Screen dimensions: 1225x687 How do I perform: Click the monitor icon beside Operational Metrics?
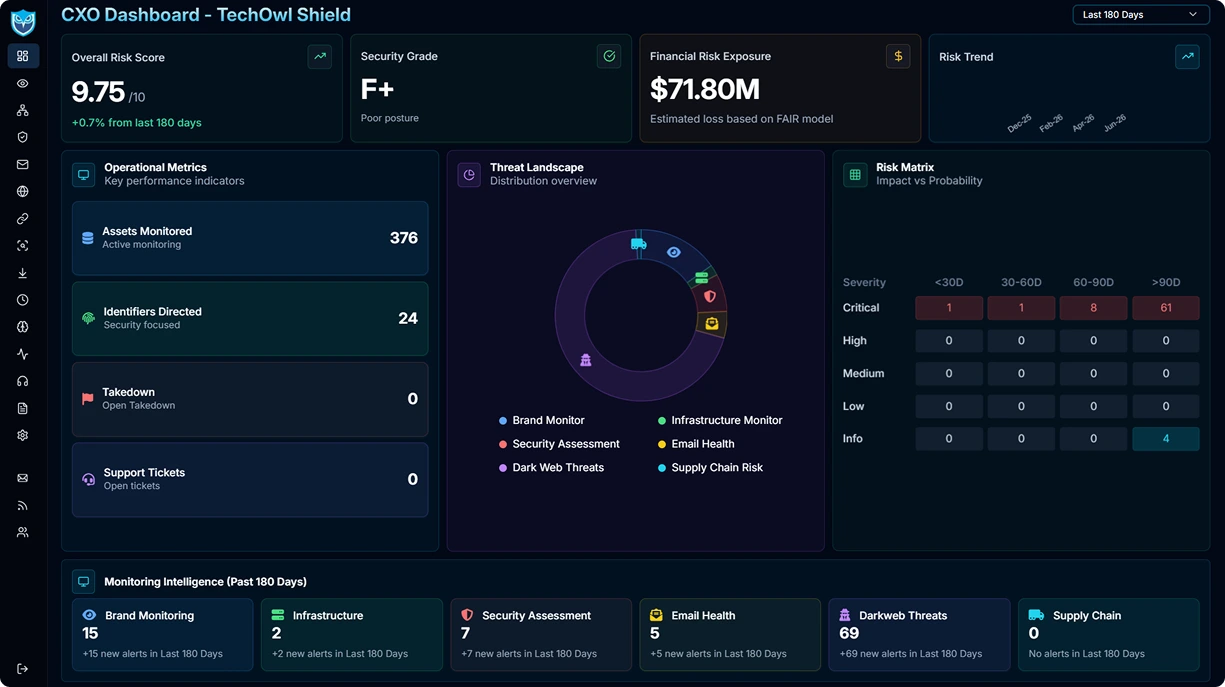(x=84, y=174)
